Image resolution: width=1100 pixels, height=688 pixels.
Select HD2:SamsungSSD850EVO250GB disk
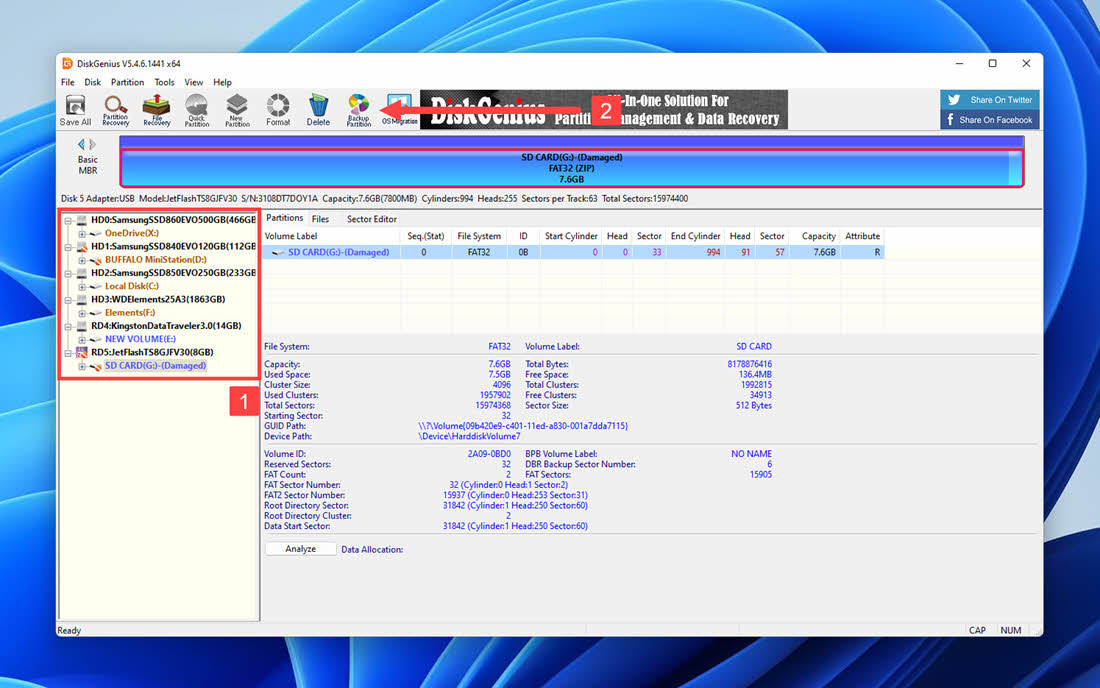click(173, 273)
